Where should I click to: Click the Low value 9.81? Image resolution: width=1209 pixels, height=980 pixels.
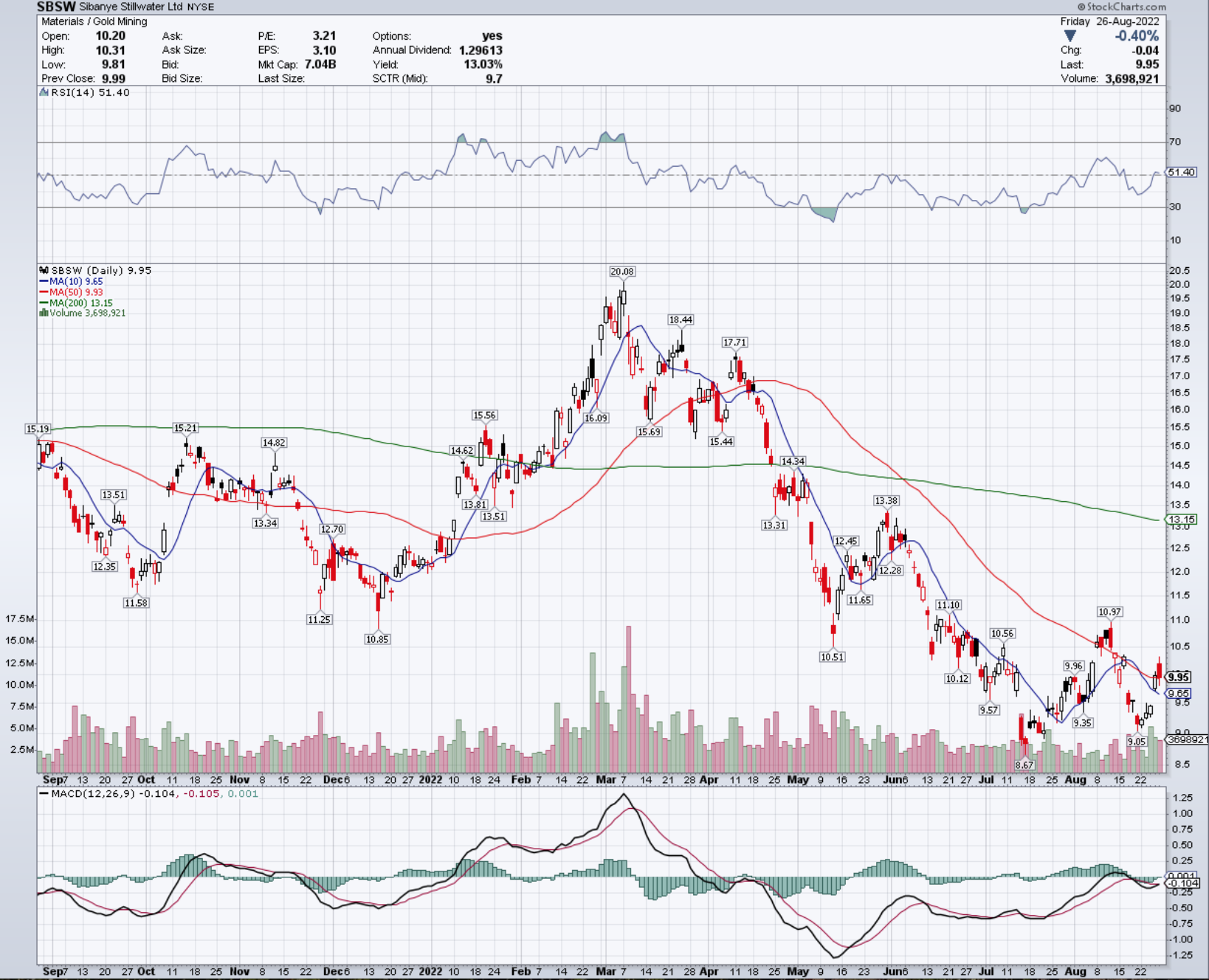tap(114, 64)
